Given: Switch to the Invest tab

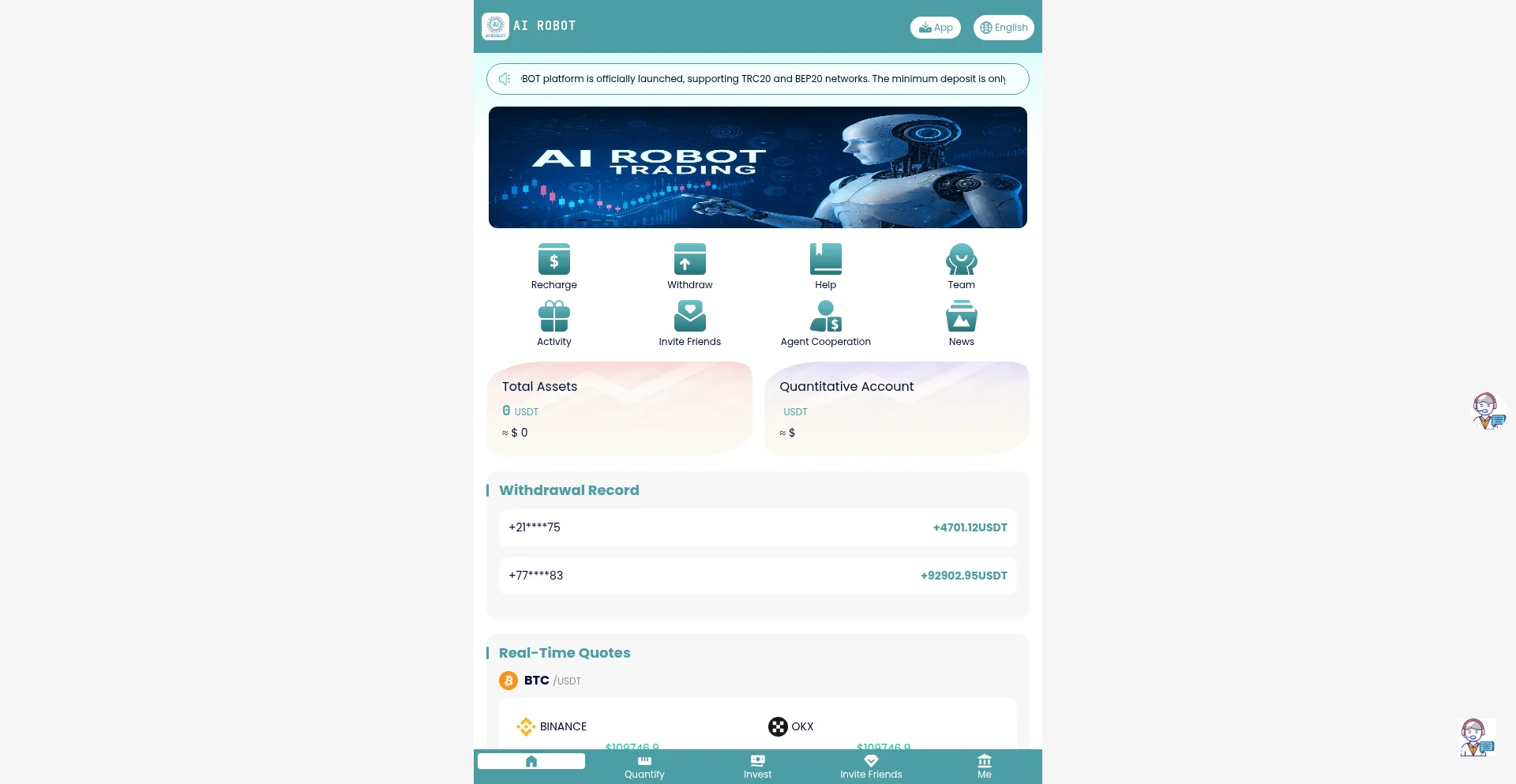Looking at the screenshot, I should (757, 767).
